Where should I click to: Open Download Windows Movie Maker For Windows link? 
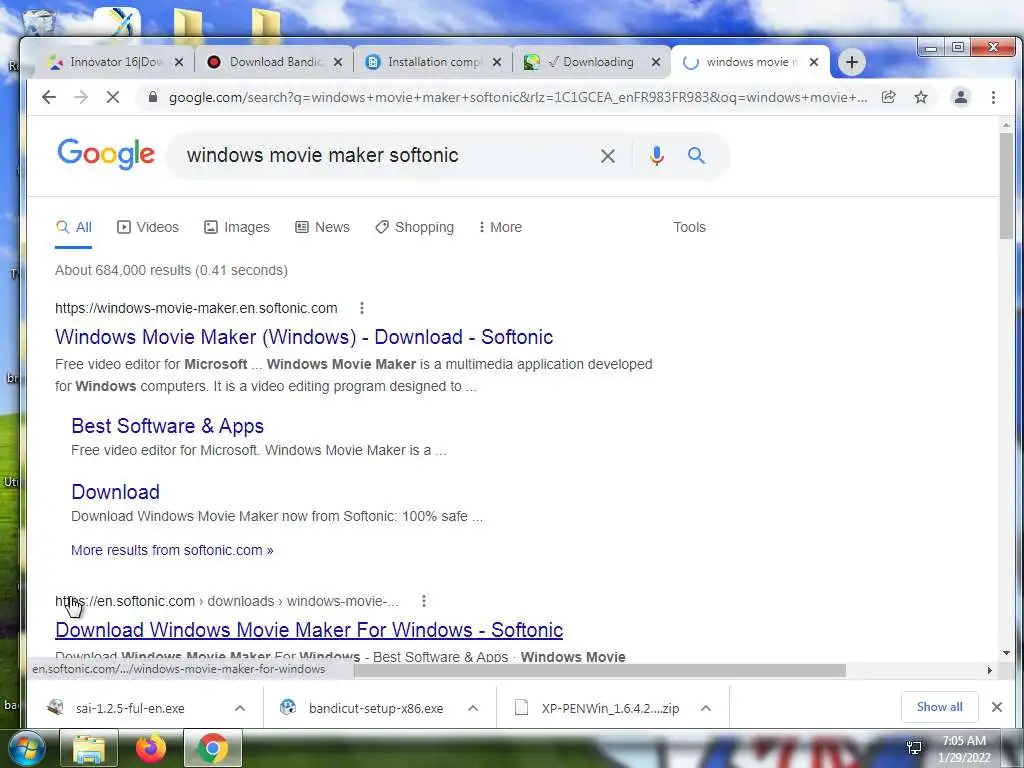[x=309, y=630]
